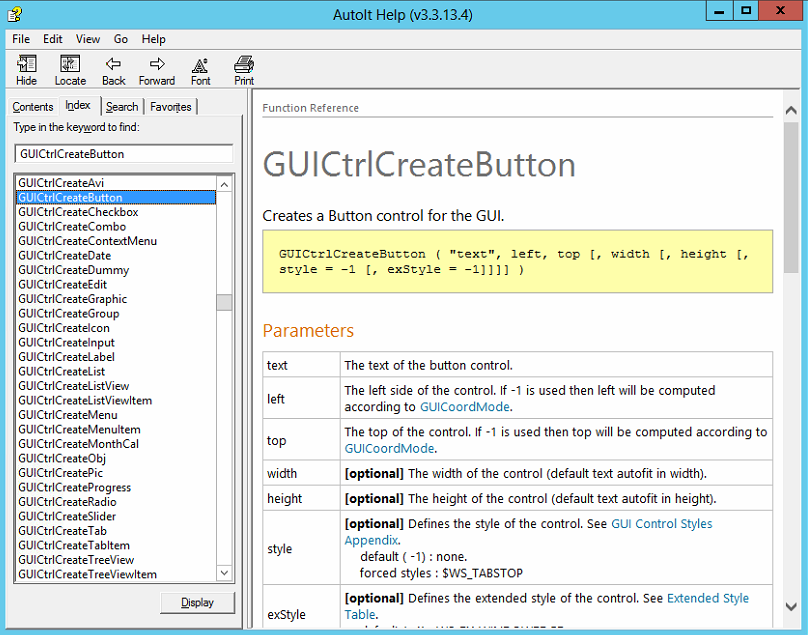The image size is (808, 635).
Task: Open the View menu
Action: point(88,39)
